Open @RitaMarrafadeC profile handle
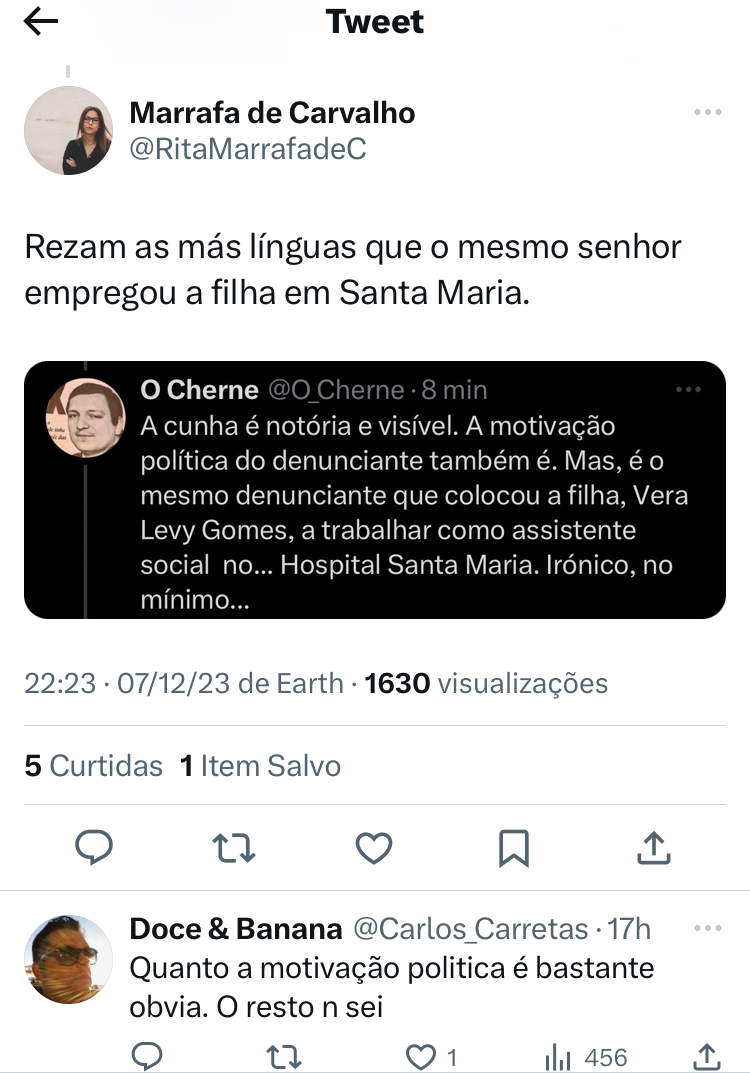The height and width of the screenshot is (1073, 750). pos(248,149)
